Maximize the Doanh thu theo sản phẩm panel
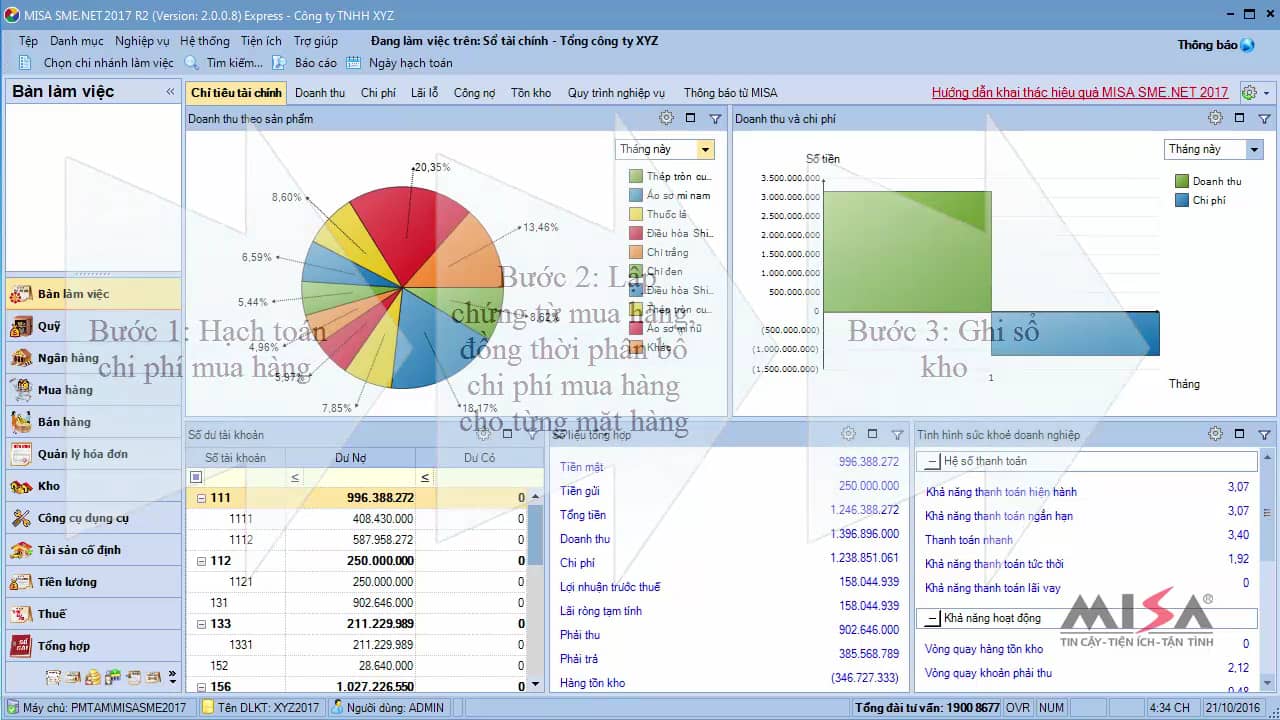 coord(690,118)
